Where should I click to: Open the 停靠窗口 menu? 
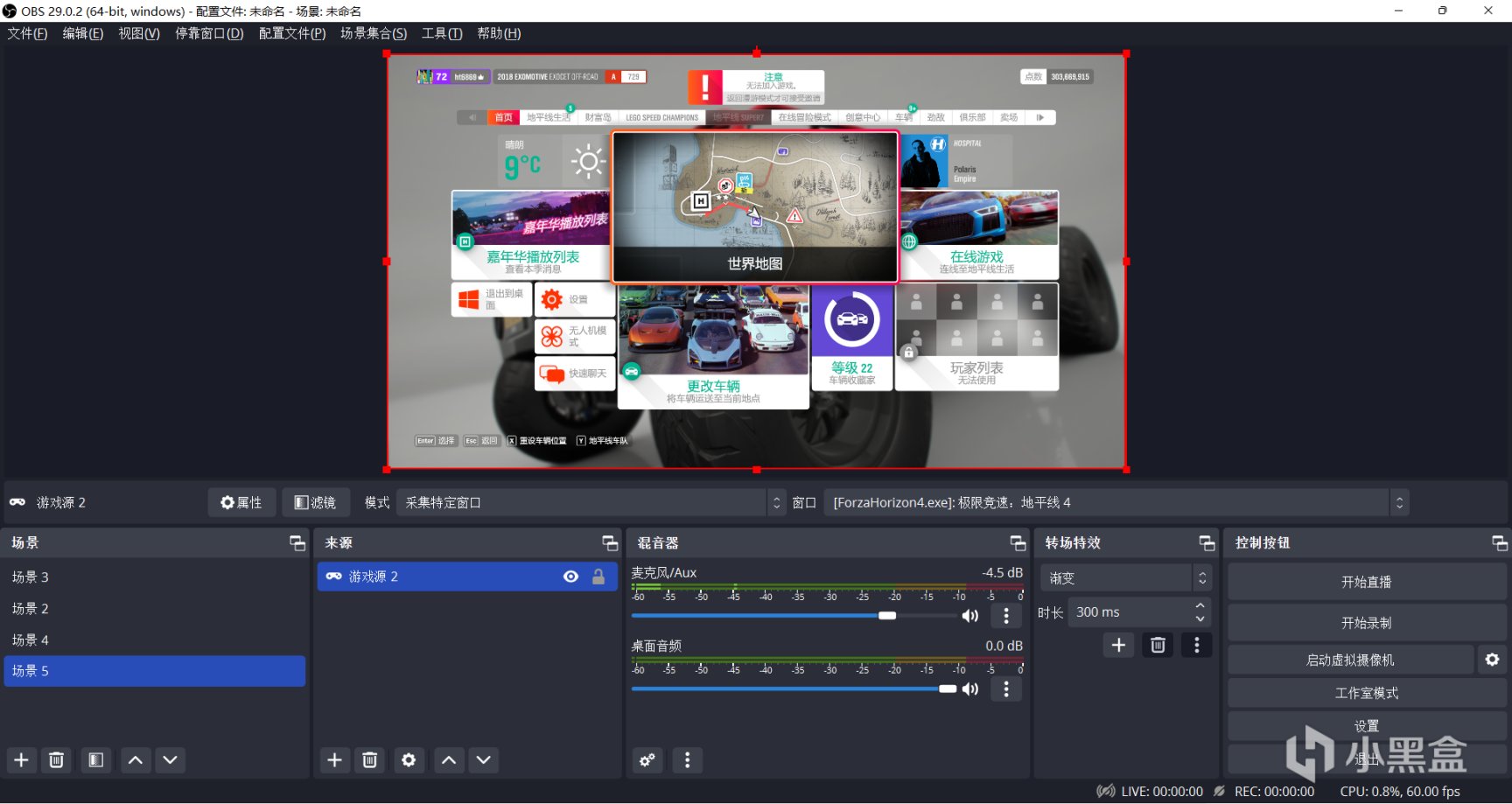(210, 33)
